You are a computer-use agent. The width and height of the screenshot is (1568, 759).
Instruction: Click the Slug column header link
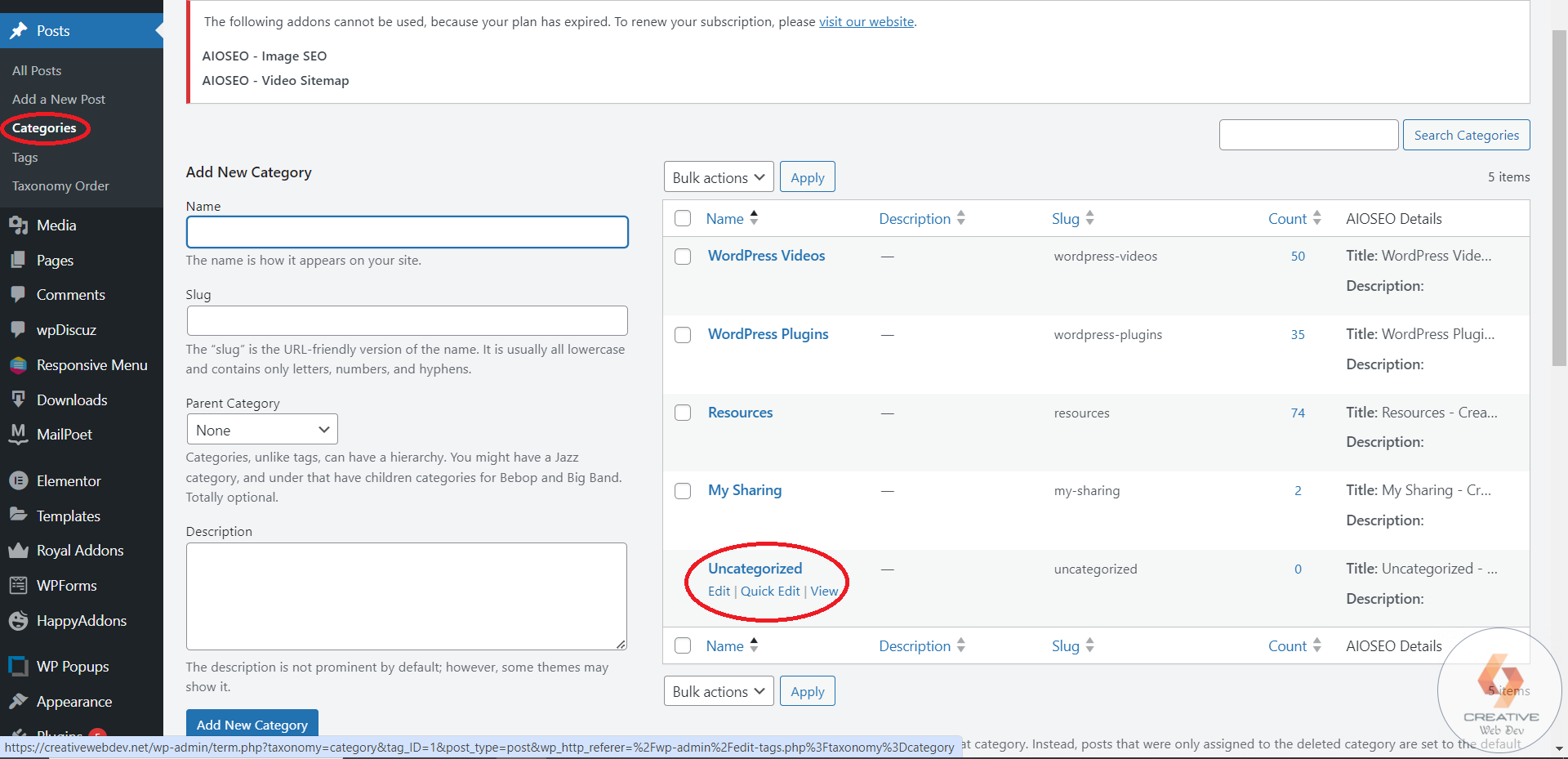click(1066, 219)
